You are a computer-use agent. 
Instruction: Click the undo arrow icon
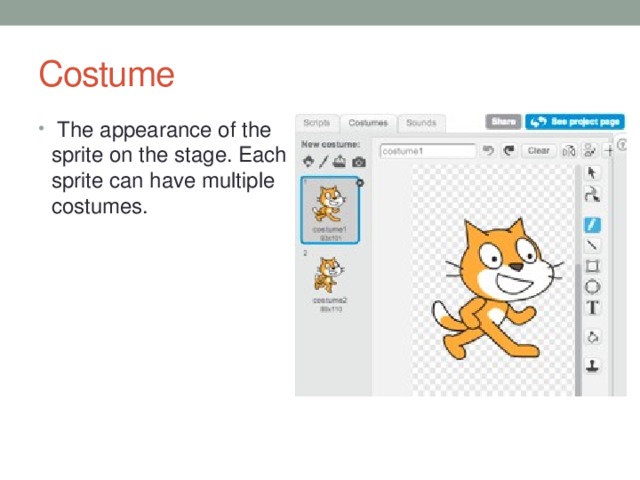coord(488,151)
